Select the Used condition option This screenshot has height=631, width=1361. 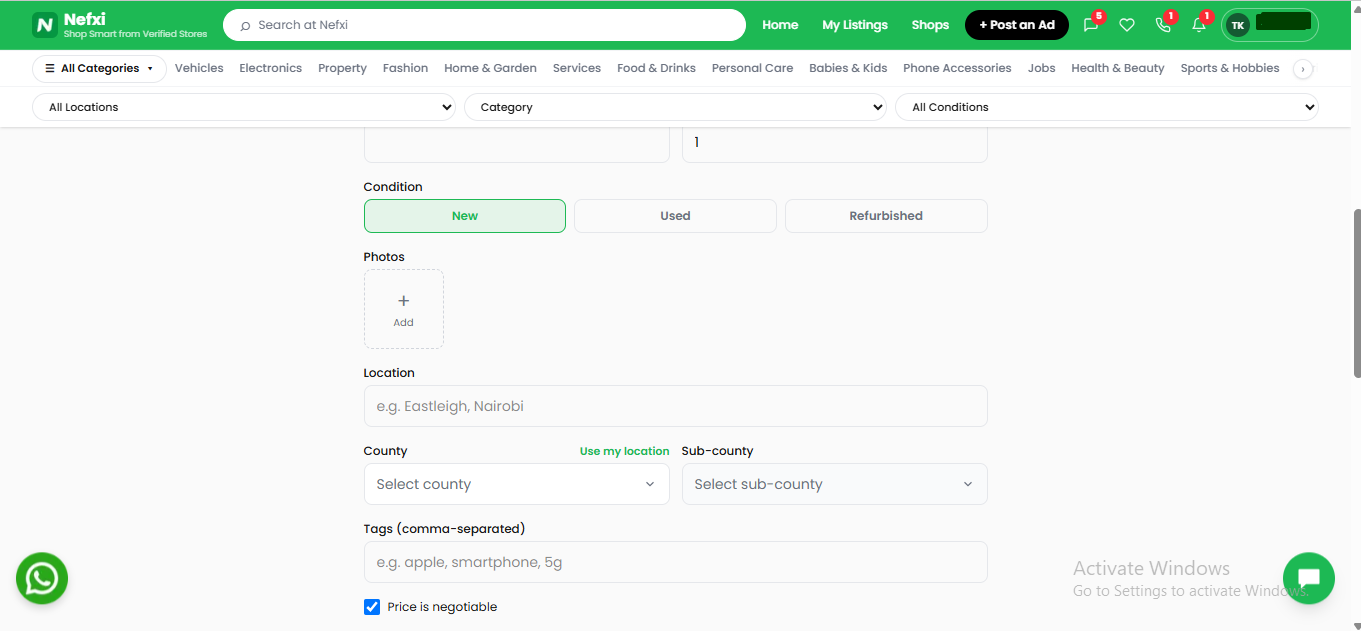675,216
